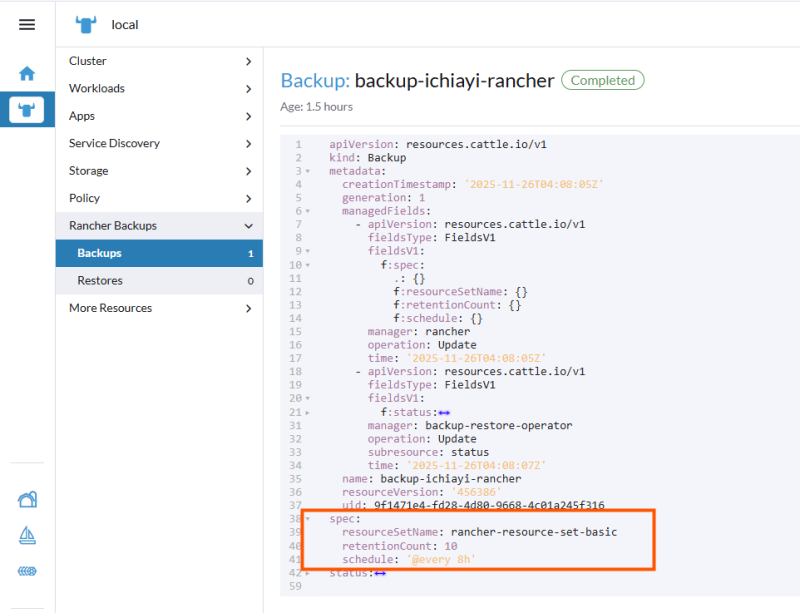
Task: Select the Backups menu item
Action: coord(159,253)
